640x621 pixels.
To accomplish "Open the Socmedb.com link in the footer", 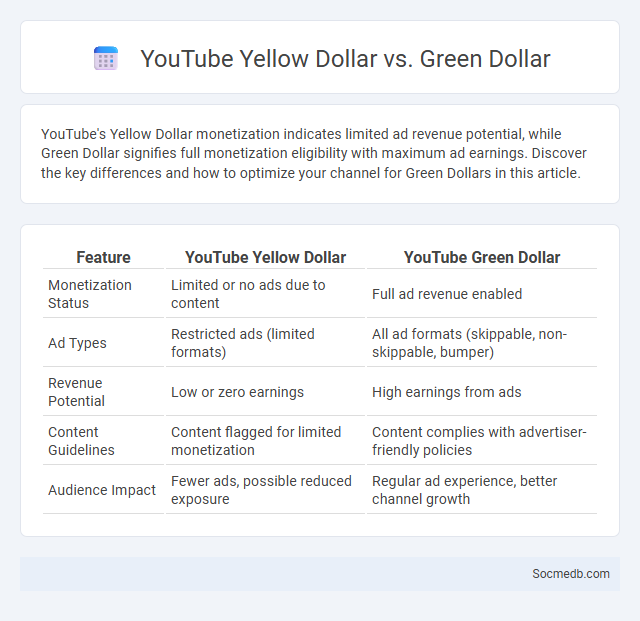I will (571, 574).
